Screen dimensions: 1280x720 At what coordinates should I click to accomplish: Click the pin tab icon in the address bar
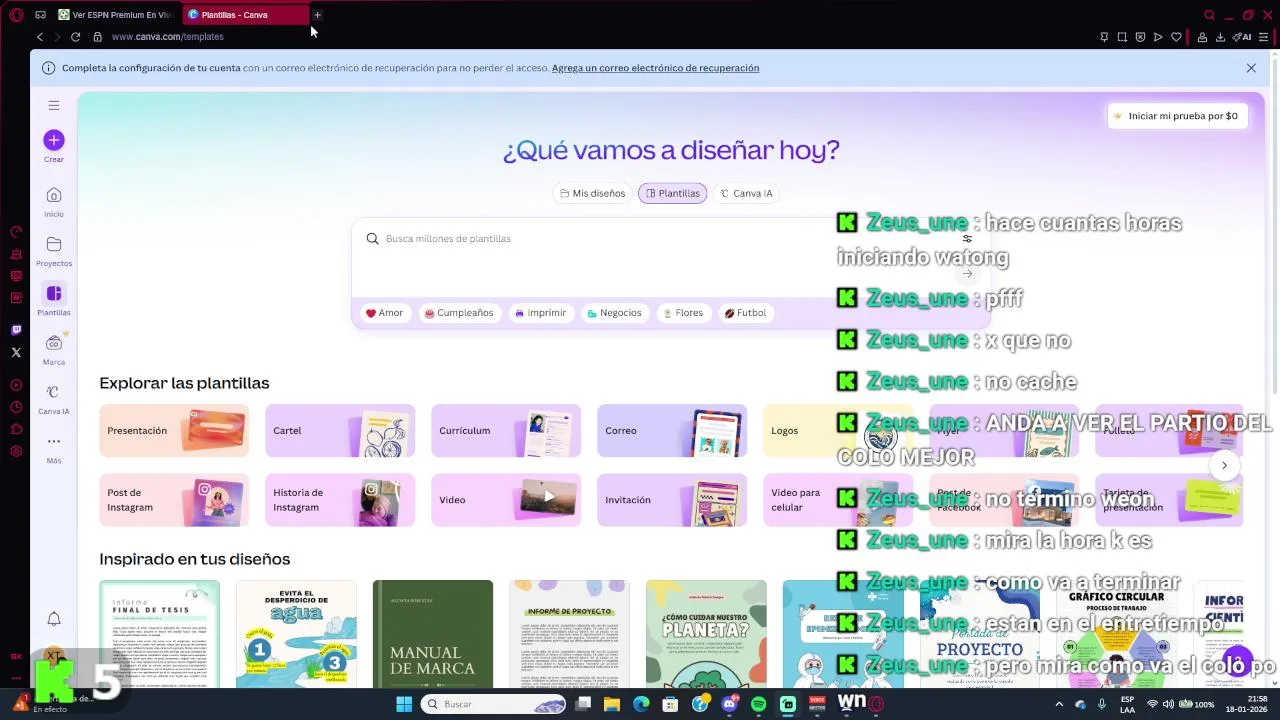tap(1104, 37)
